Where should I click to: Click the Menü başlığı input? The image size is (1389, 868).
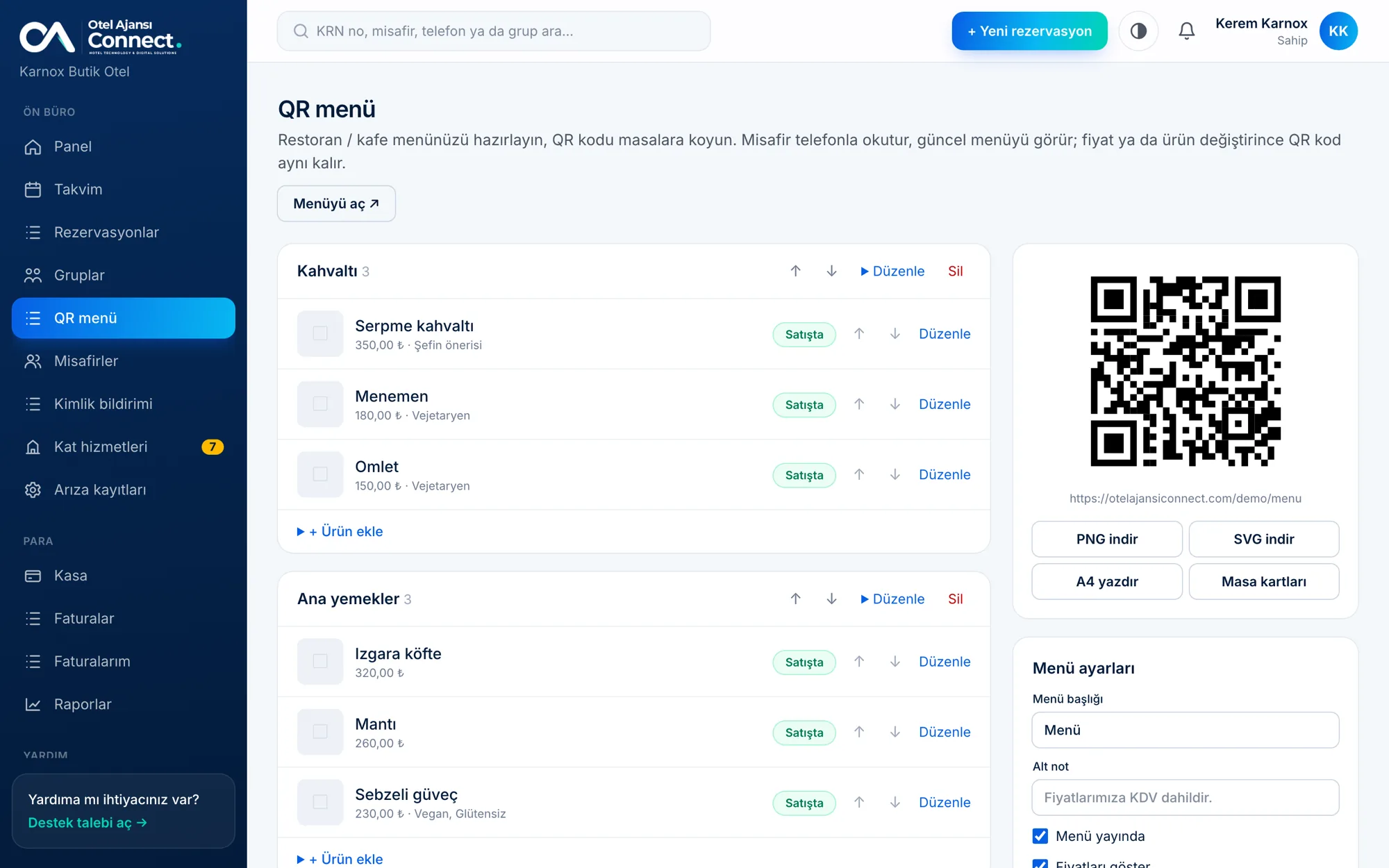pos(1186,731)
